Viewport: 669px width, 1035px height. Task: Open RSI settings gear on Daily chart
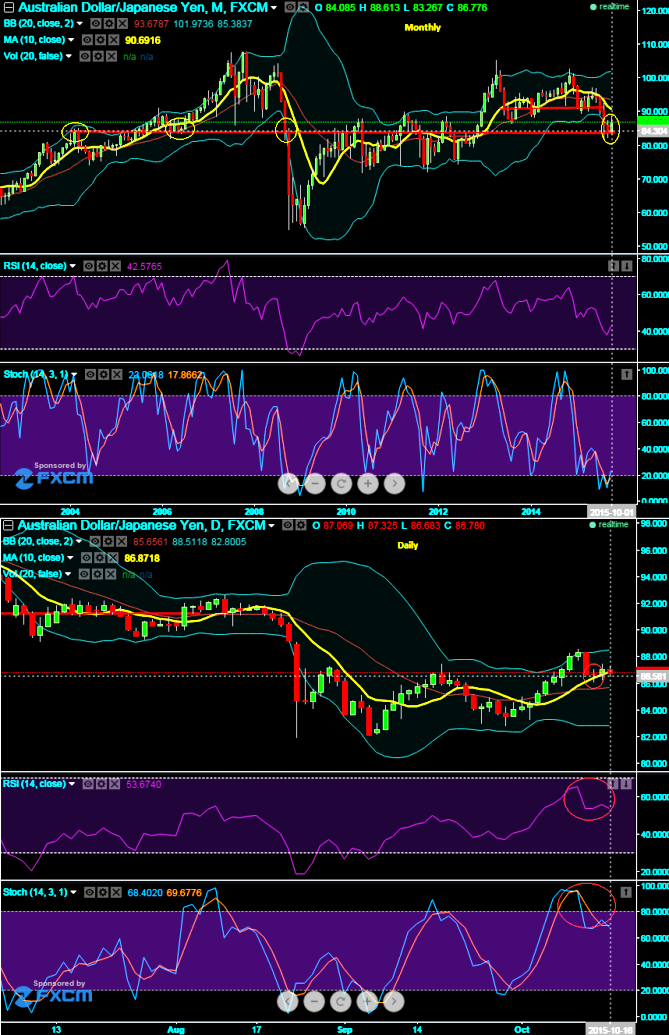click(102, 784)
